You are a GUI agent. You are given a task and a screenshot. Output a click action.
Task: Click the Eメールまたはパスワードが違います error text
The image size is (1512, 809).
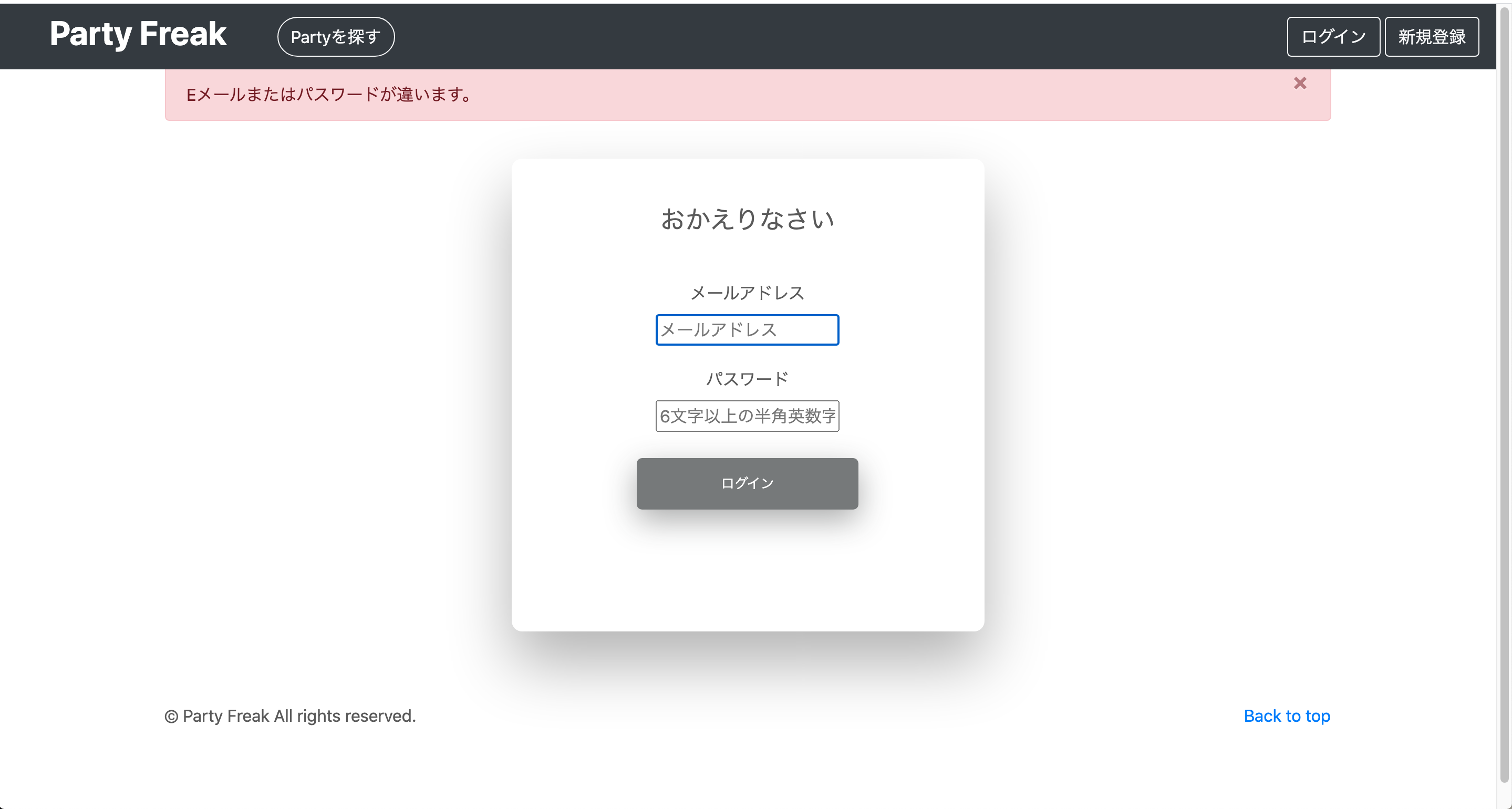pos(329,95)
